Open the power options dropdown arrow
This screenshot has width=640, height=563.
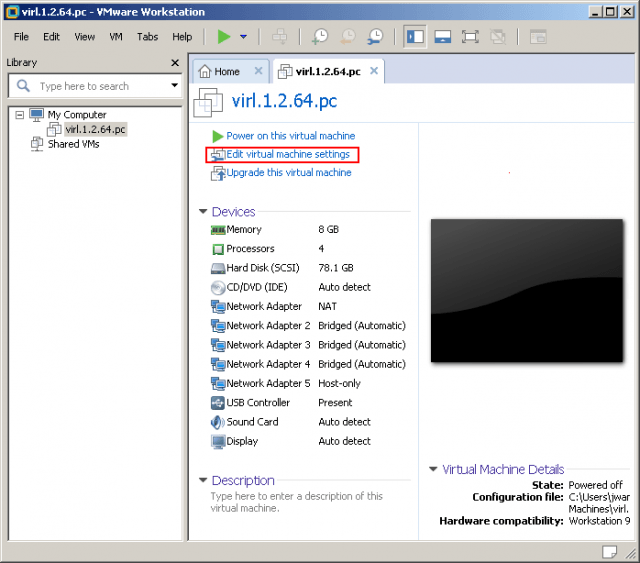click(x=243, y=37)
